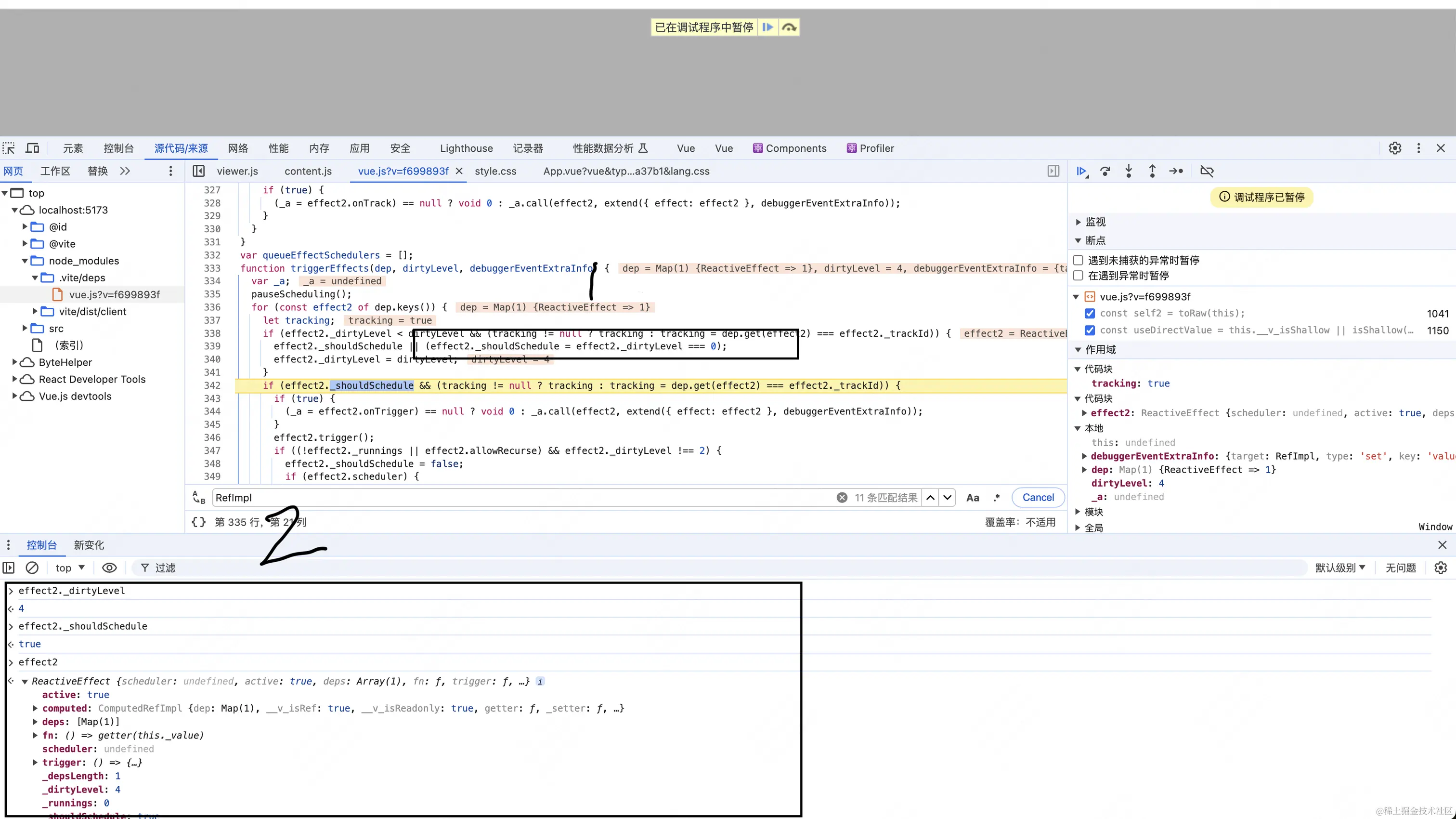Screen dimensions: 1456x819
Task: Click the step out of function icon
Action: (1152, 171)
